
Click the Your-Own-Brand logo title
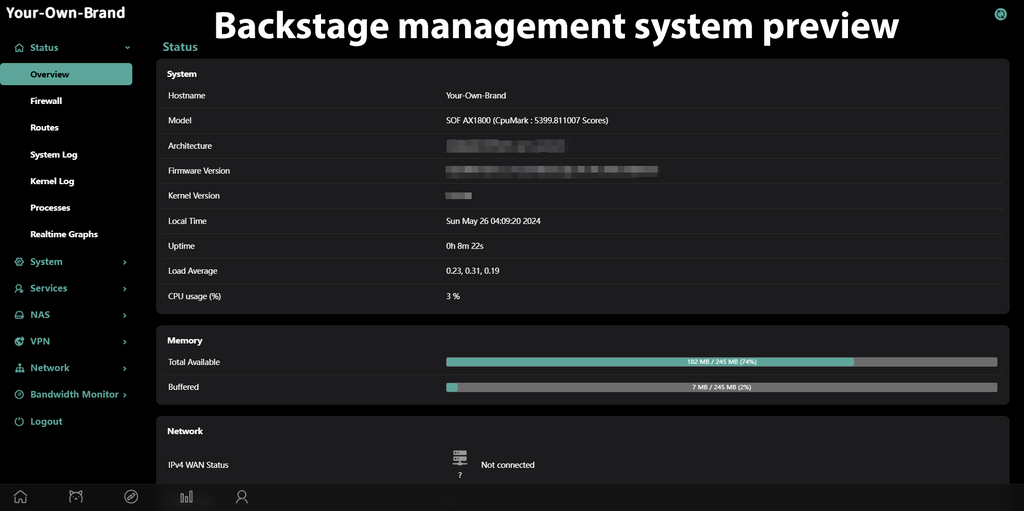[x=66, y=13]
